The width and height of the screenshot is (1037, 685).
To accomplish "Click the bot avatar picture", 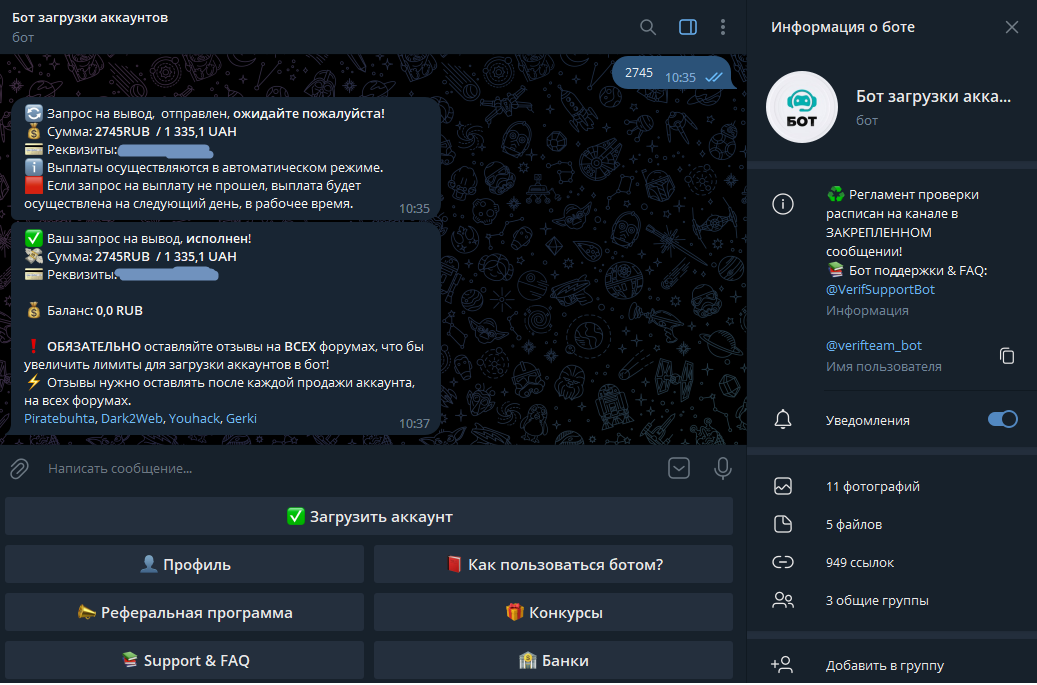I will click(x=801, y=108).
